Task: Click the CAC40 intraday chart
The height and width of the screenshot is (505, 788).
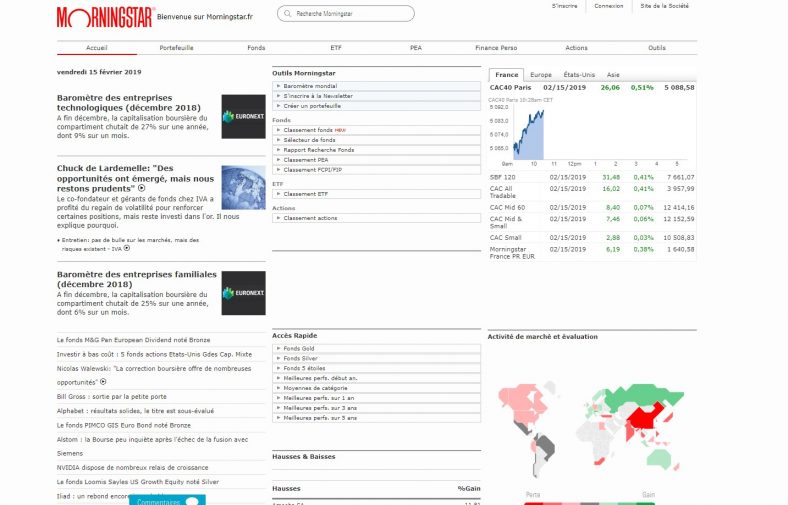Action: pyautogui.click(x=590, y=133)
